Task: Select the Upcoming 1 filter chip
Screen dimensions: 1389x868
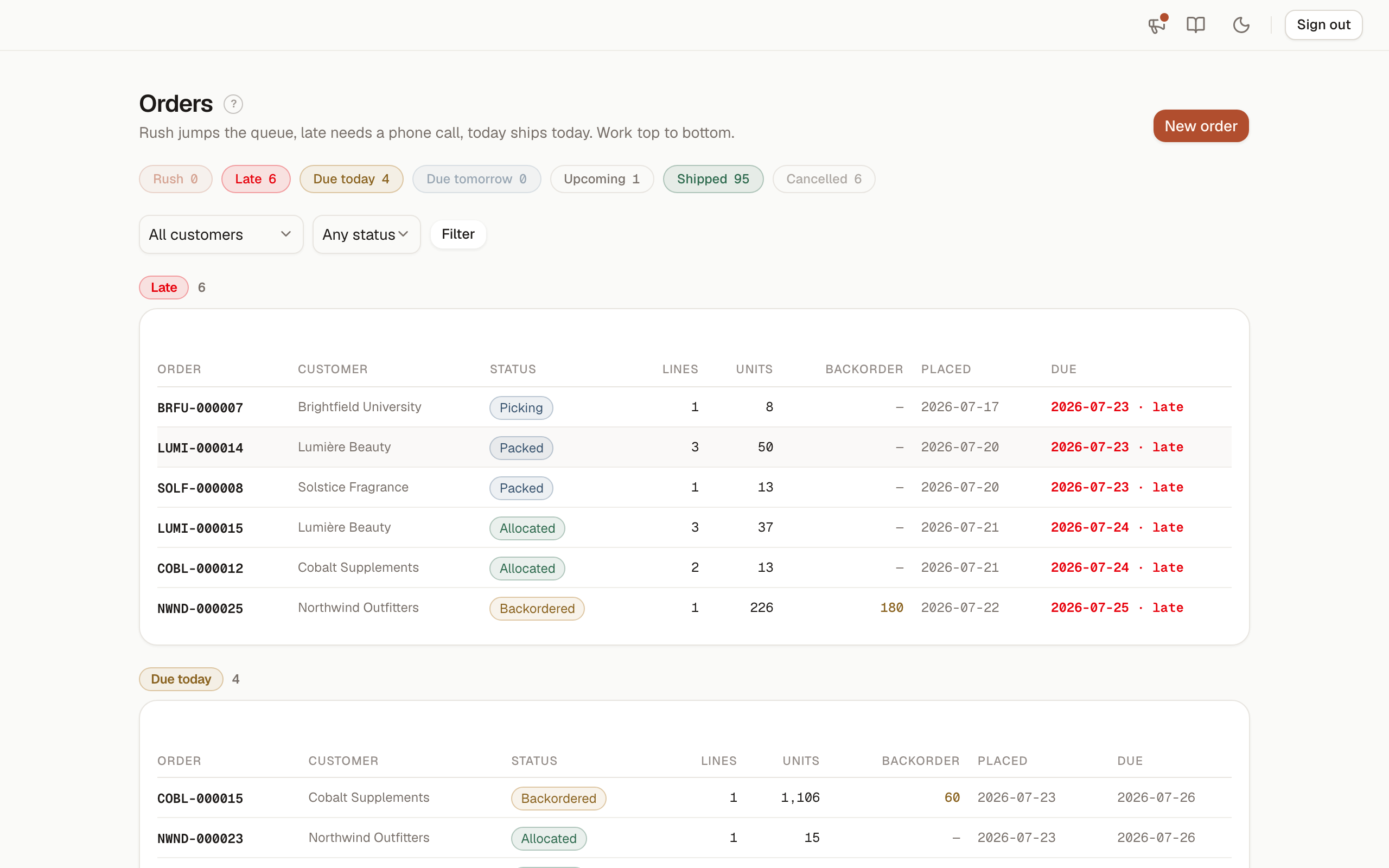Action: coord(602,179)
